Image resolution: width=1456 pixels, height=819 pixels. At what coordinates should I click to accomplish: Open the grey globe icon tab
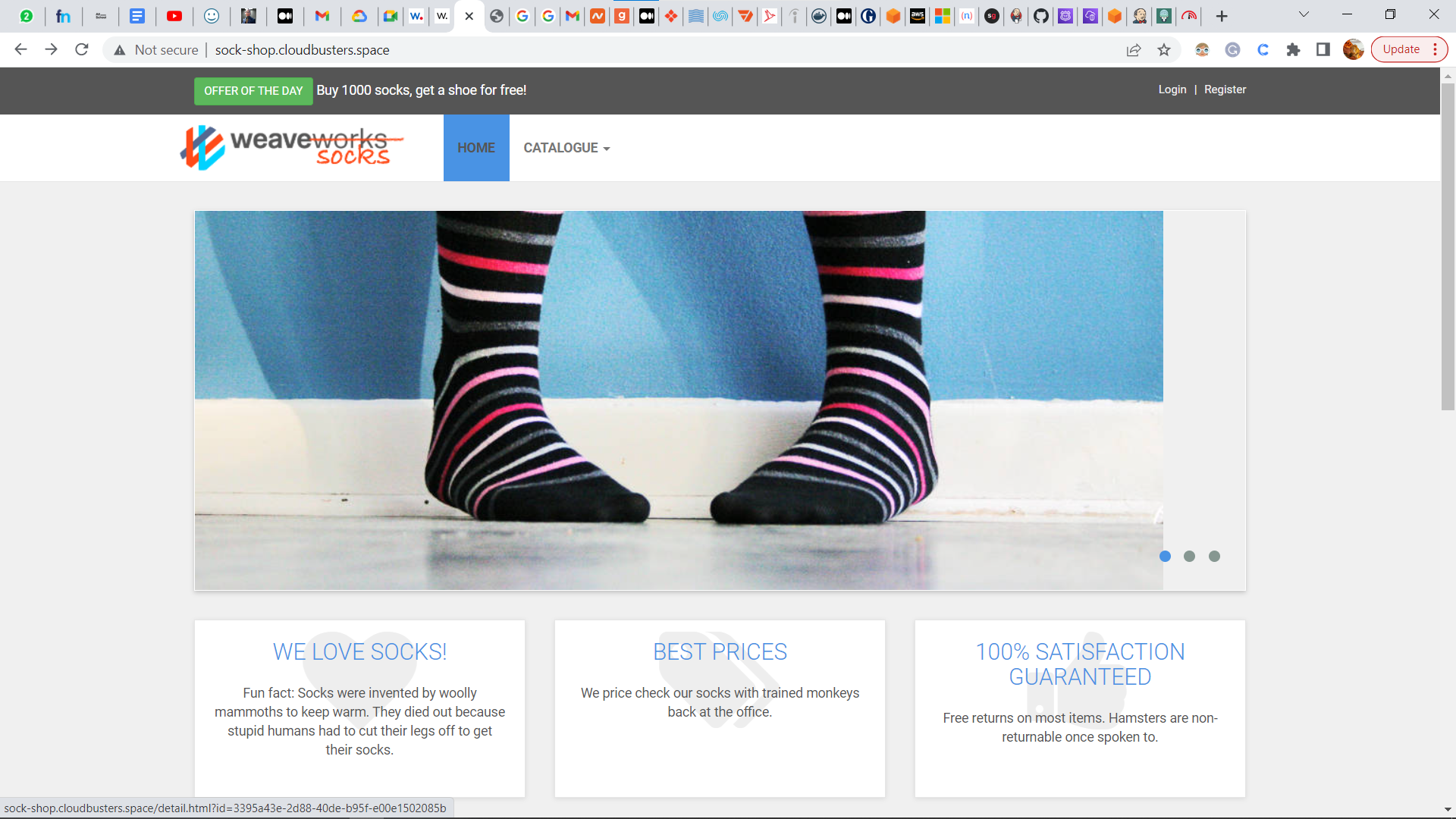(x=497, y=16)
